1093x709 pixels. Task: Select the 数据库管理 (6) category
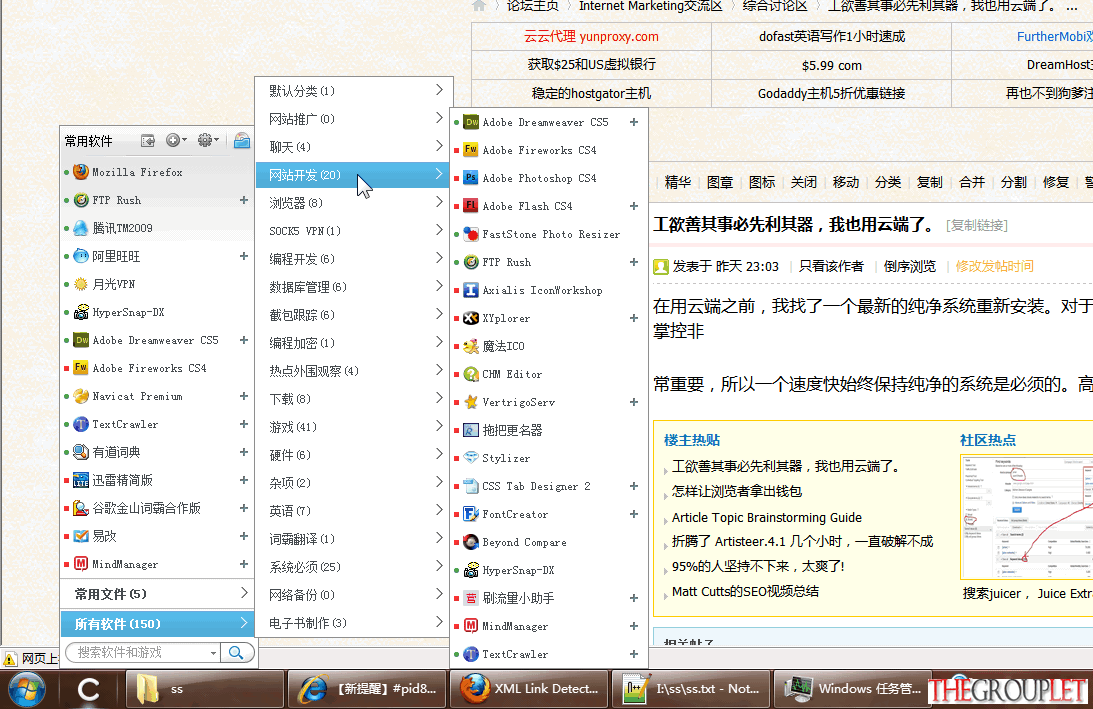click(354, 287)
